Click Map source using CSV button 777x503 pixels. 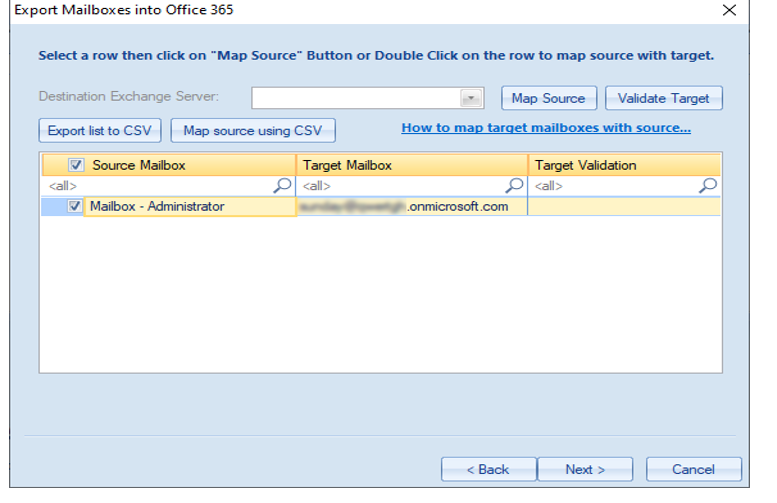[253, 131]
